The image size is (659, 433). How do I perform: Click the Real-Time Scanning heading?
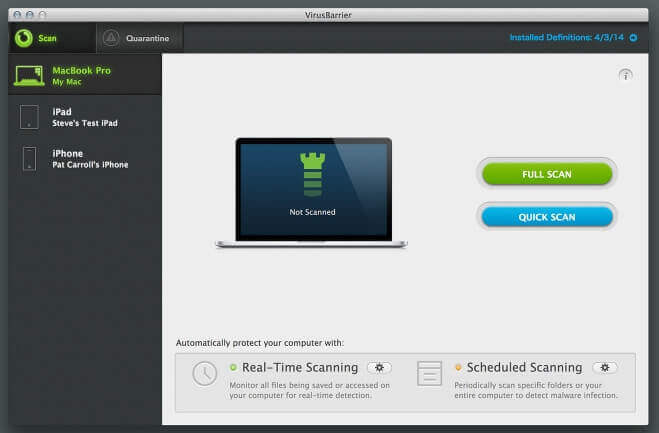tap(300, 367)
